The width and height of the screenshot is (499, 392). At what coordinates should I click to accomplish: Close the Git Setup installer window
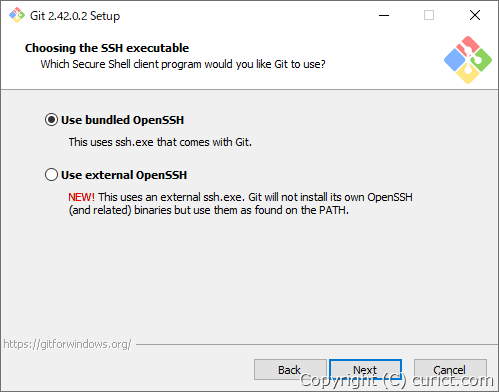click(475, 15)
